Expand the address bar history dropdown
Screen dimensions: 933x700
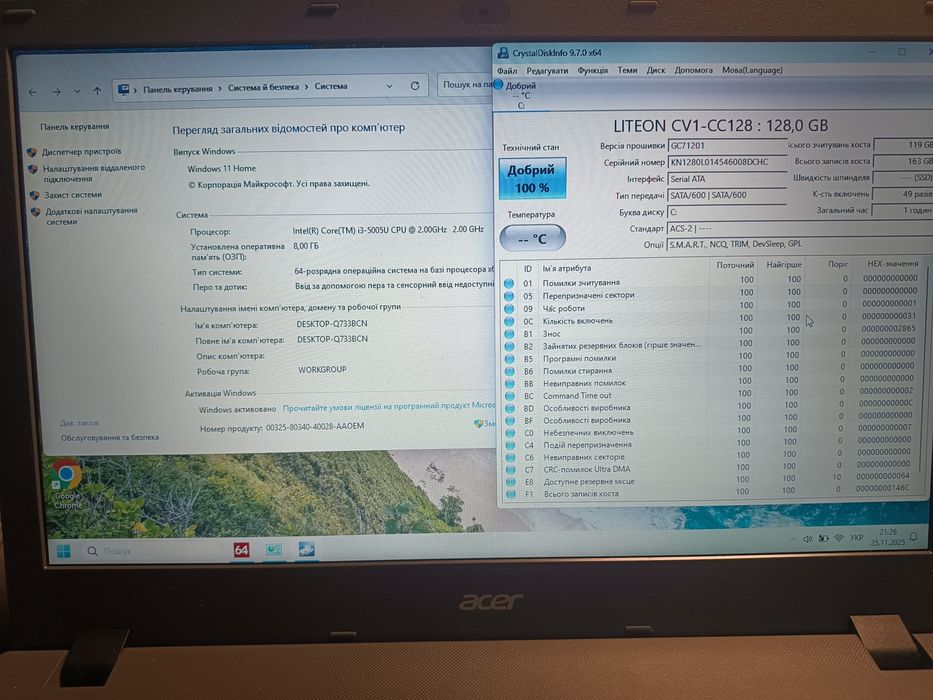point(389,86)
